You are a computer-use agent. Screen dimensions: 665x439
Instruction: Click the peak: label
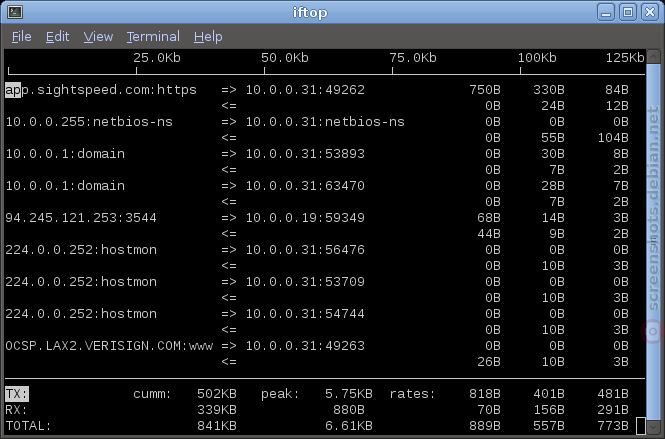[x=280, y=394]
